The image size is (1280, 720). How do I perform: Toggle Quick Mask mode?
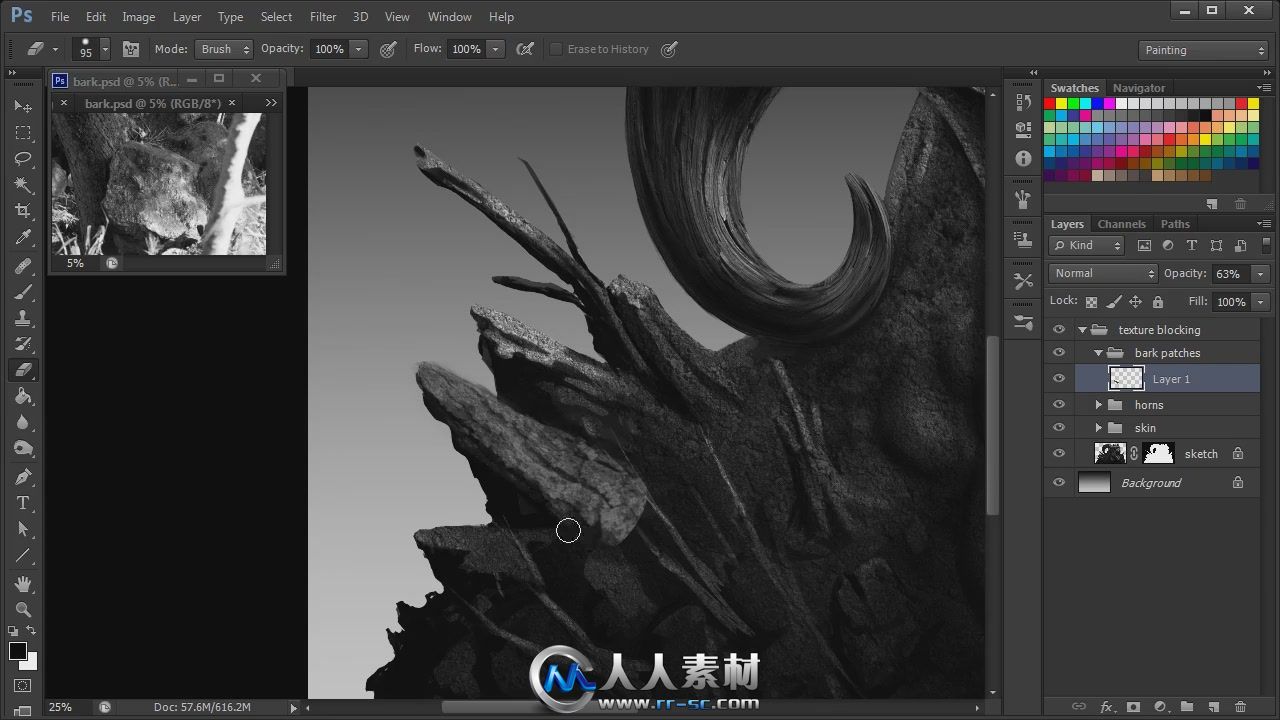[23, 686]
